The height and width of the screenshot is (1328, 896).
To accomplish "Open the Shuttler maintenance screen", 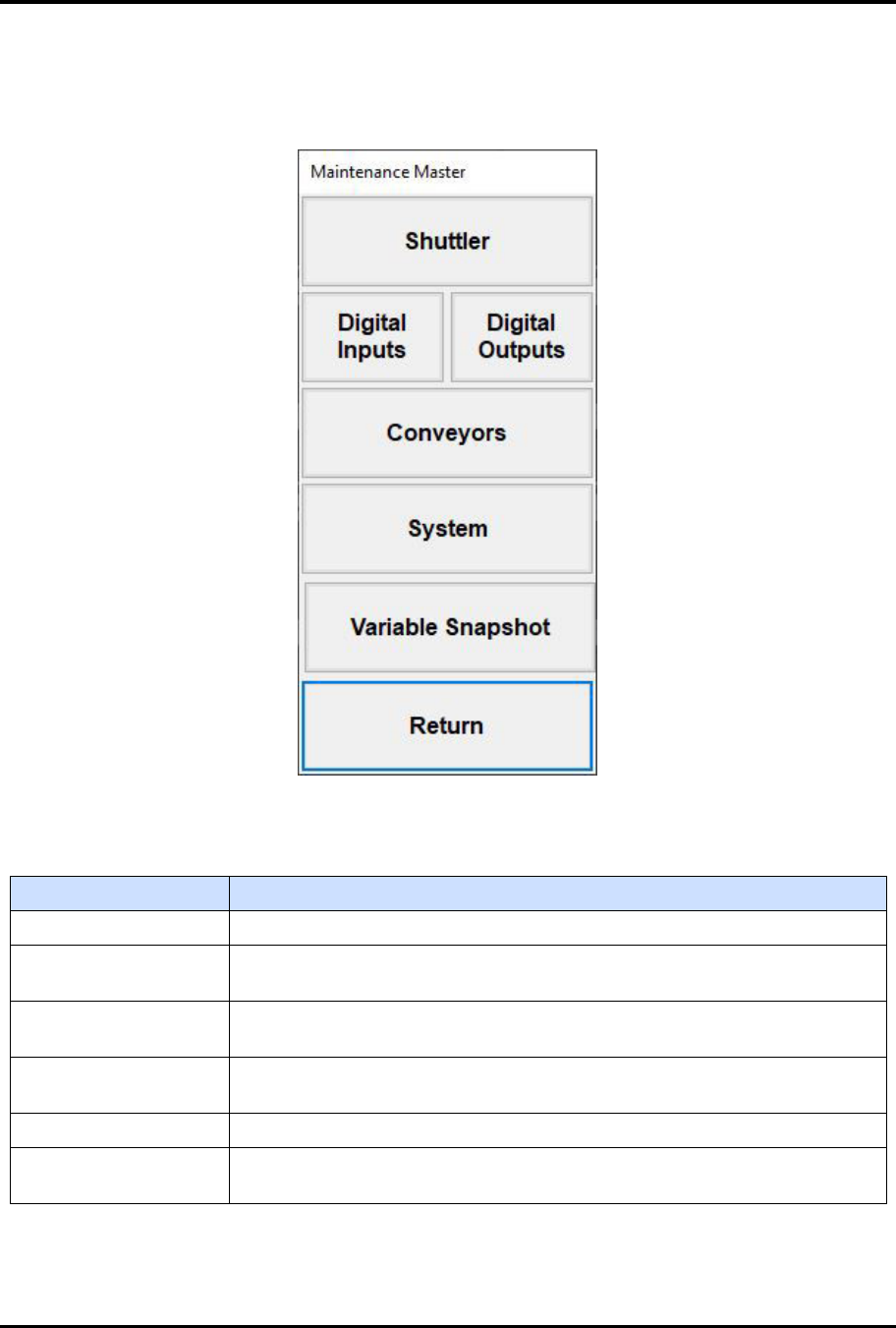I will pos(447,241).
